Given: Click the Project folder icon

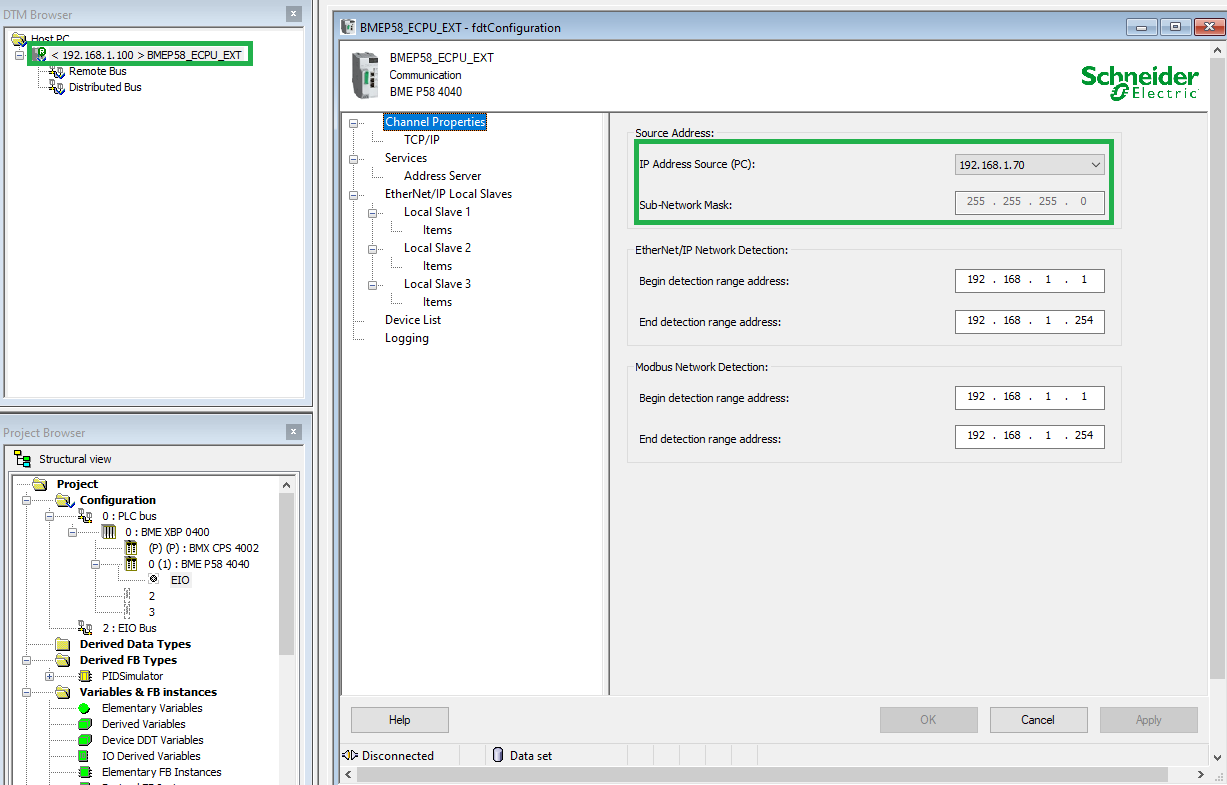Looking at the screenshot, I should coord(40,484).
